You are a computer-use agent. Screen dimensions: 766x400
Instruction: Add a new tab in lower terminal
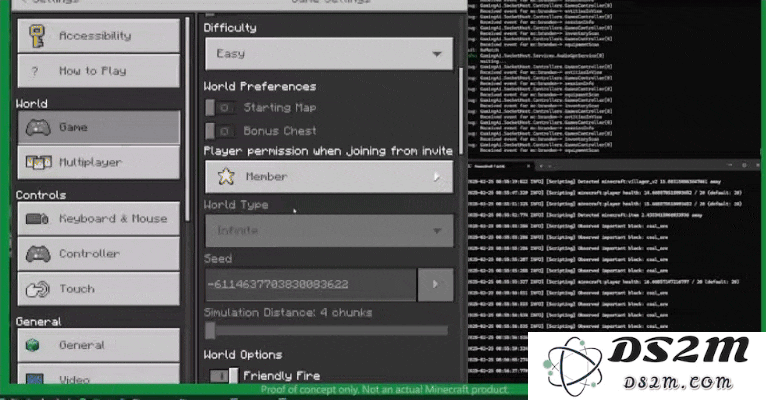click(x=540, y=166)
